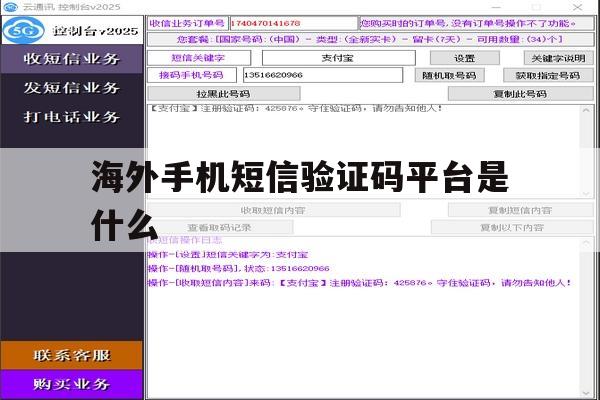Minimize the 云通讯 window

[x=496, y=7]
